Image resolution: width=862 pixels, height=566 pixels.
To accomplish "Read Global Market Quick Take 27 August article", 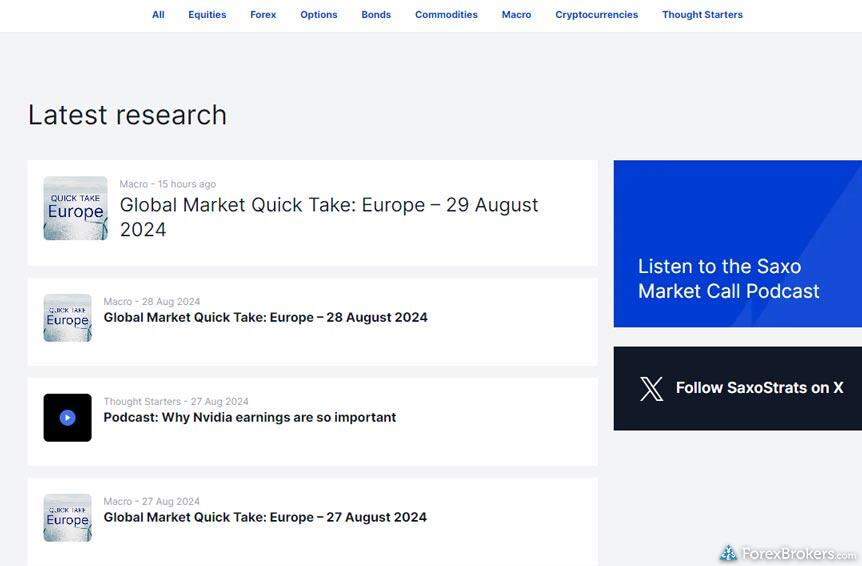I will [x=265, y=518].
